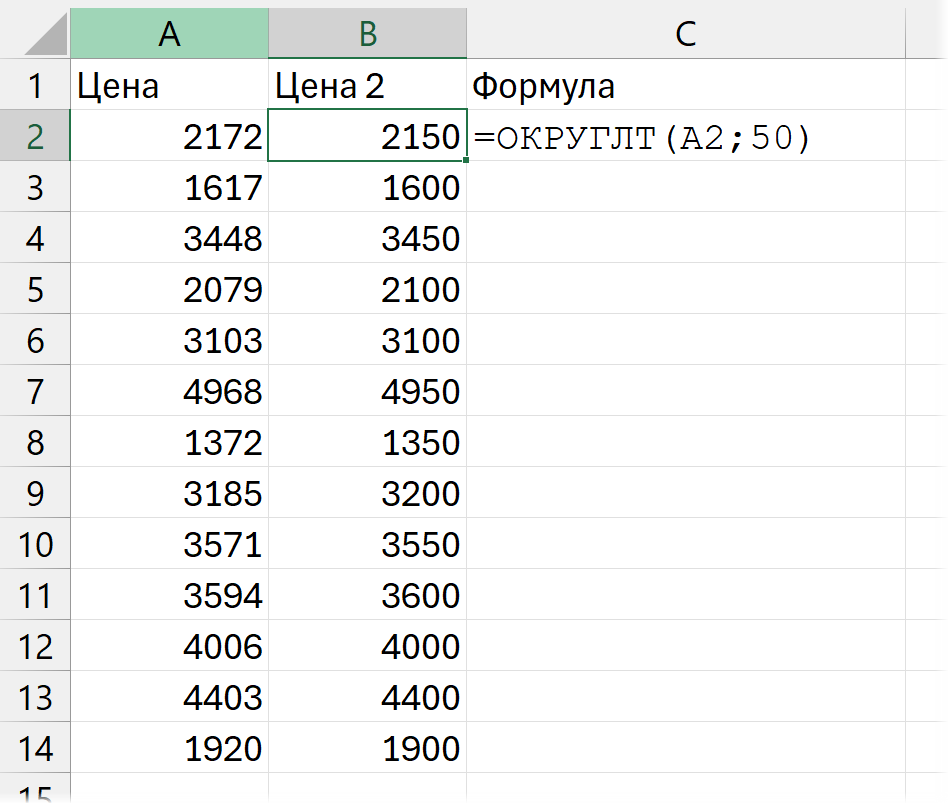Select cell containing value 2100
This screenshot has height=804, width=949.
[x=368, y=290]
